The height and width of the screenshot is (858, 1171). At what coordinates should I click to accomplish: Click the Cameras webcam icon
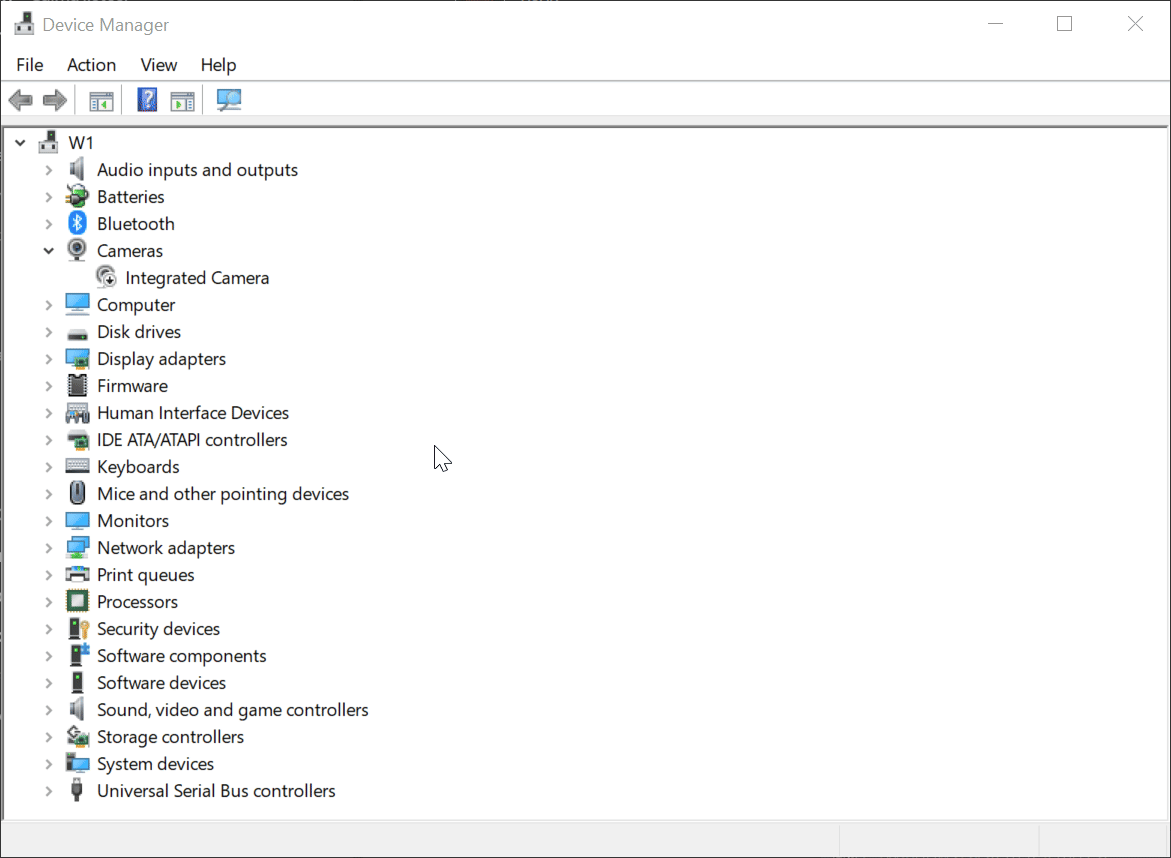pos(77,250)
